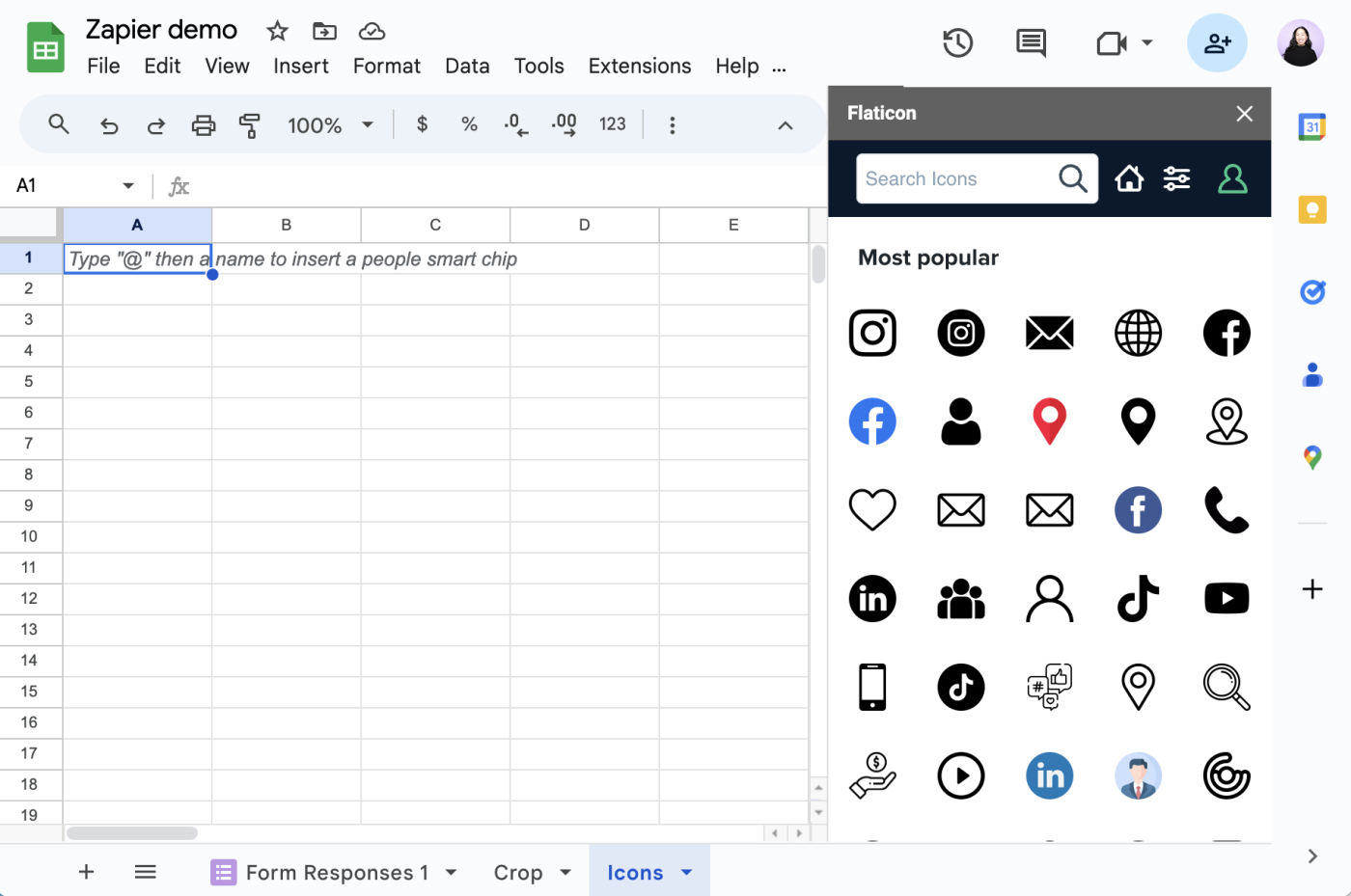Screen dimensions: 1351x896
Task: Open the Extensions menu
Action: pyautogui.click(x=640, y=66)
